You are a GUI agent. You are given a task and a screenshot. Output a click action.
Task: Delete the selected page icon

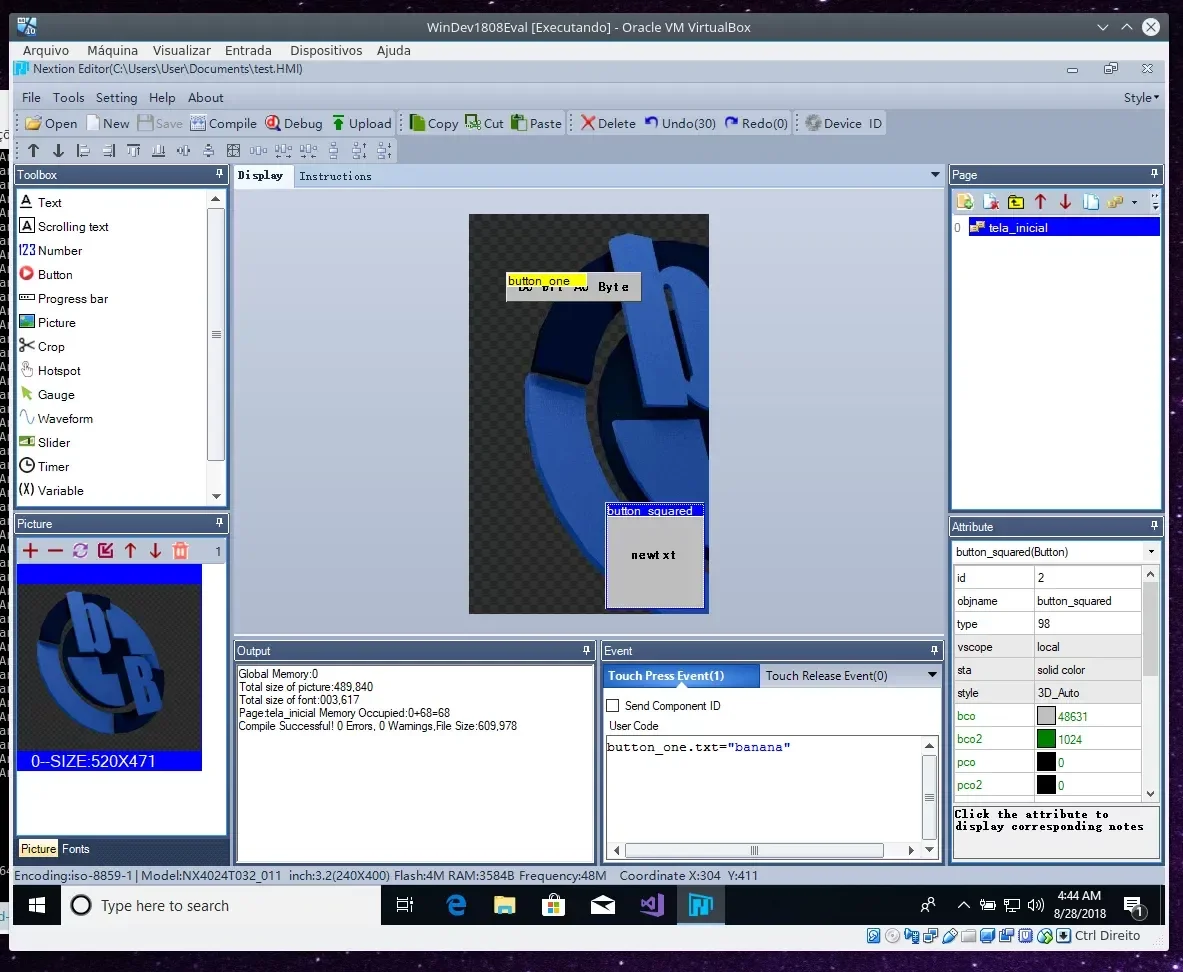click(x=991, y=201)
